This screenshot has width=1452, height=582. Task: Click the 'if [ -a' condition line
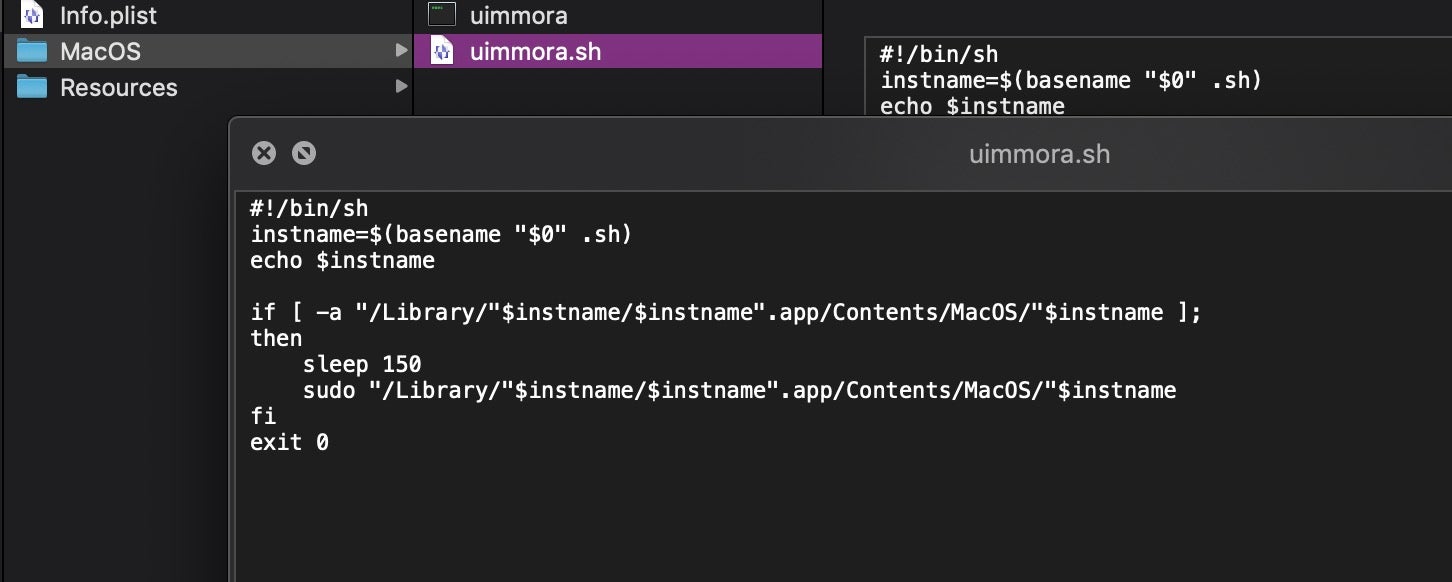[725, 312]
